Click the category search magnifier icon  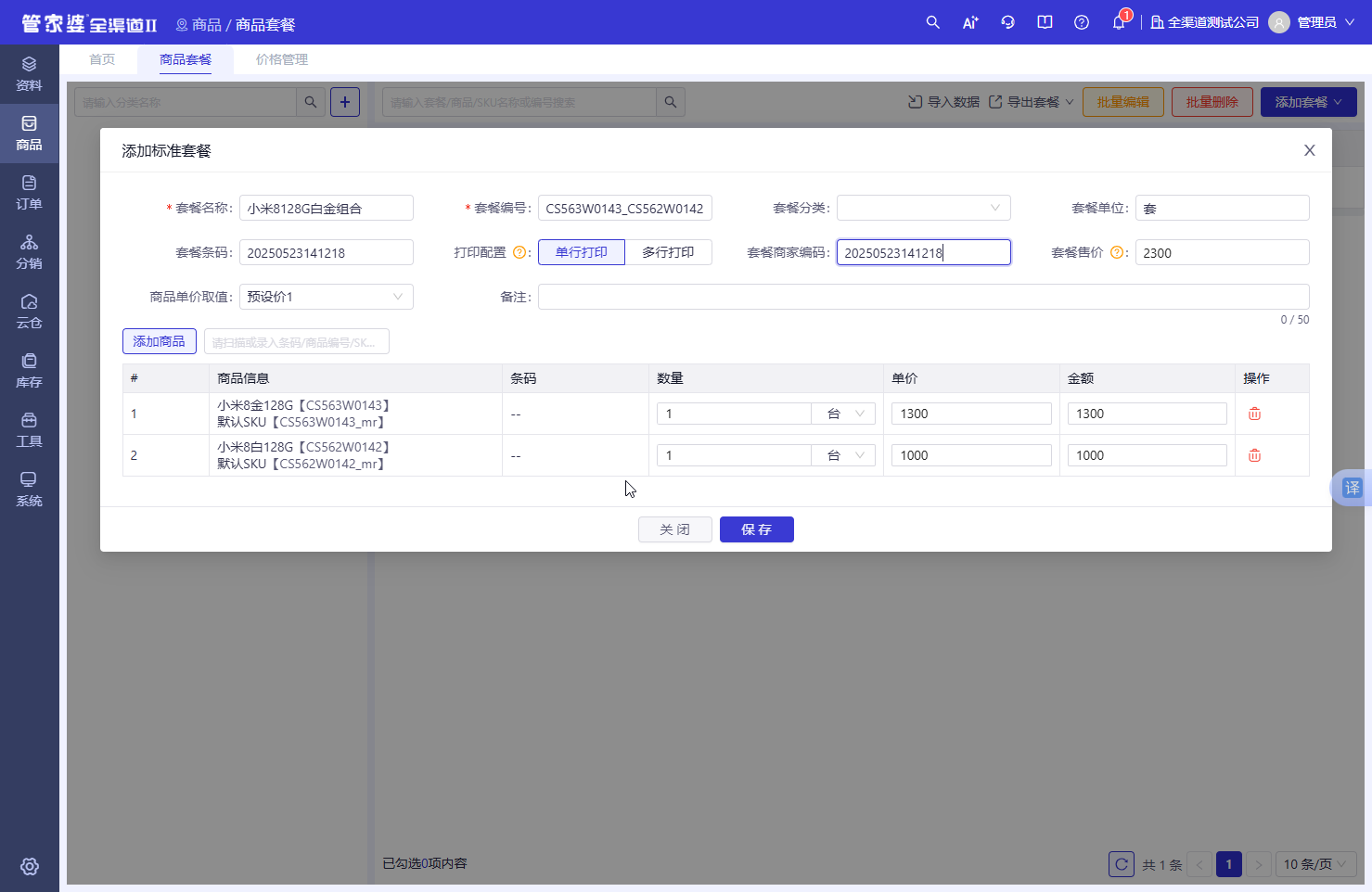(x=311, y=102)
